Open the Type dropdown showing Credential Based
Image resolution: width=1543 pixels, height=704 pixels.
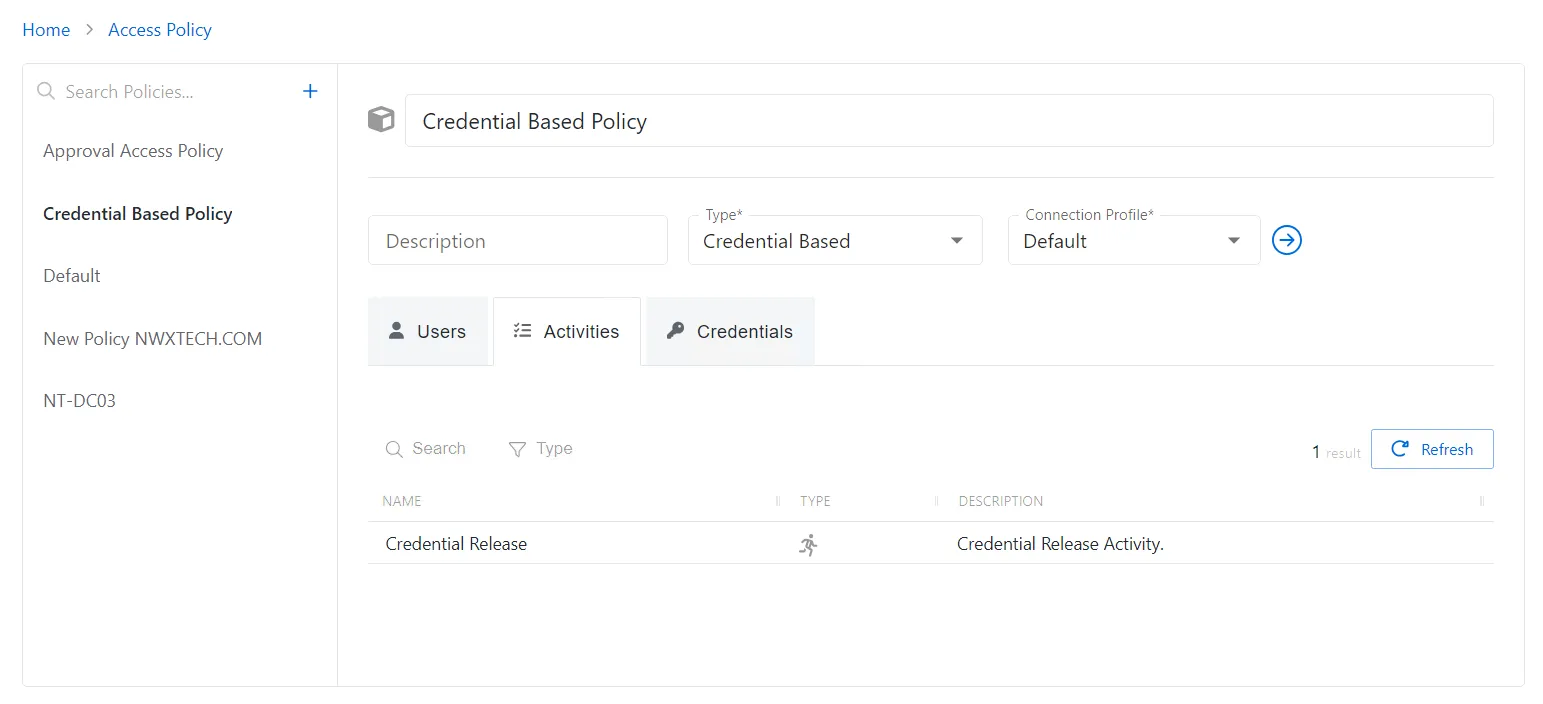coord(835,240)
